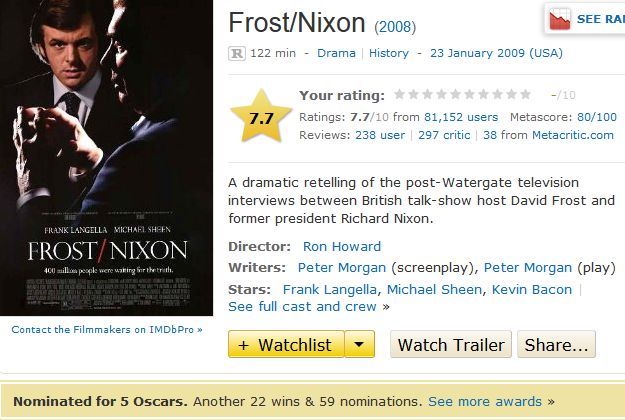This screenshot has width=625, height=420.
Task: Rate the movie with the first star
Action: pyautogui.click(x=400, y=95)
